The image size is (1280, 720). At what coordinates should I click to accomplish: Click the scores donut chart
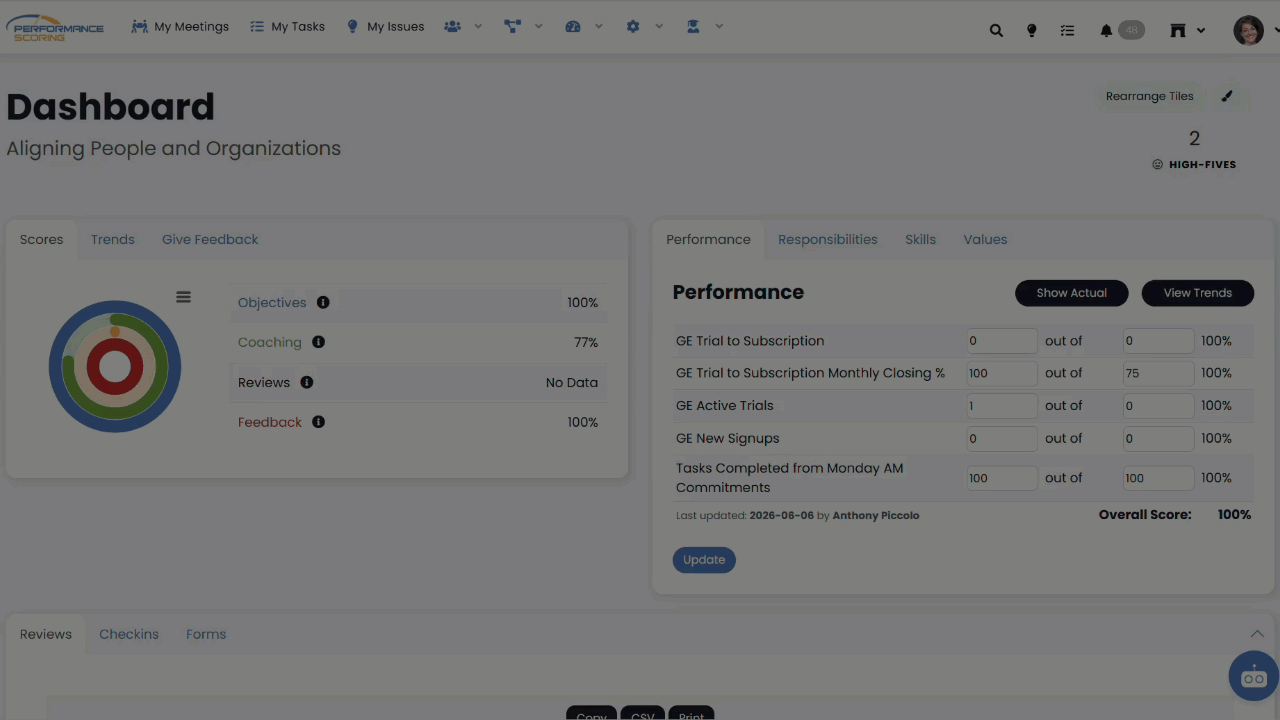coord(115,366)
